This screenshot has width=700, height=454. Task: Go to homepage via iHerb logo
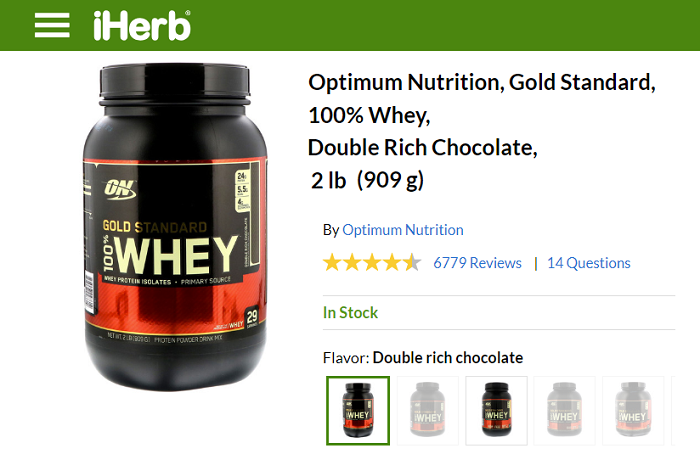click(142, 26)
